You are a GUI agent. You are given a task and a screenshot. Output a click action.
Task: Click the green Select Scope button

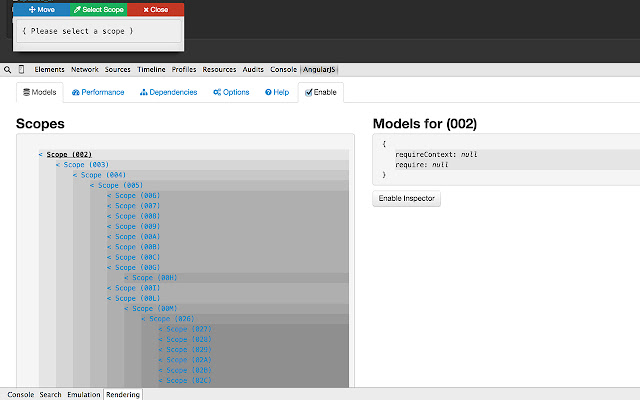click(99, 9)
